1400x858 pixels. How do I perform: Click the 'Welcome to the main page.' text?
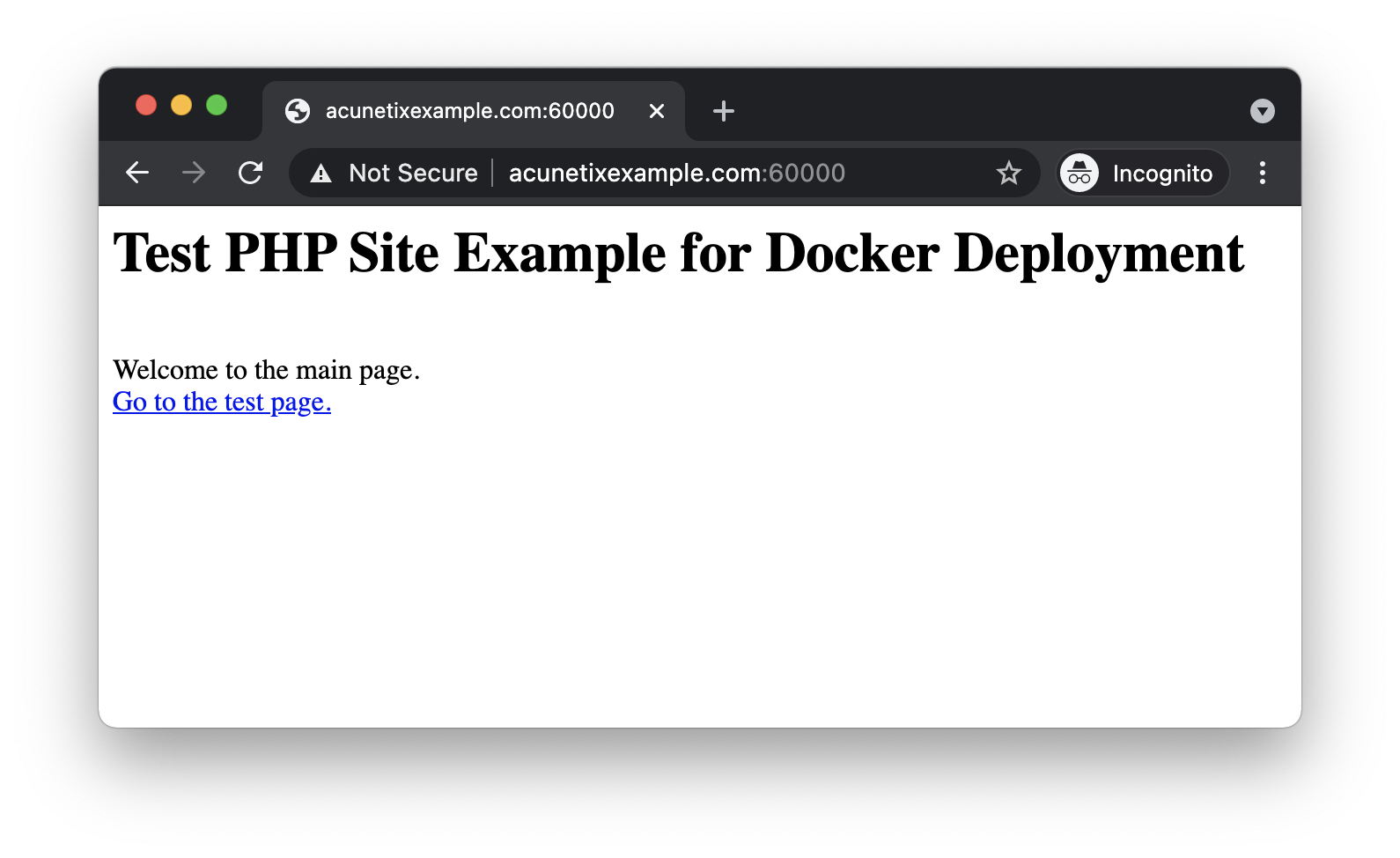click(x=267, y=370)
